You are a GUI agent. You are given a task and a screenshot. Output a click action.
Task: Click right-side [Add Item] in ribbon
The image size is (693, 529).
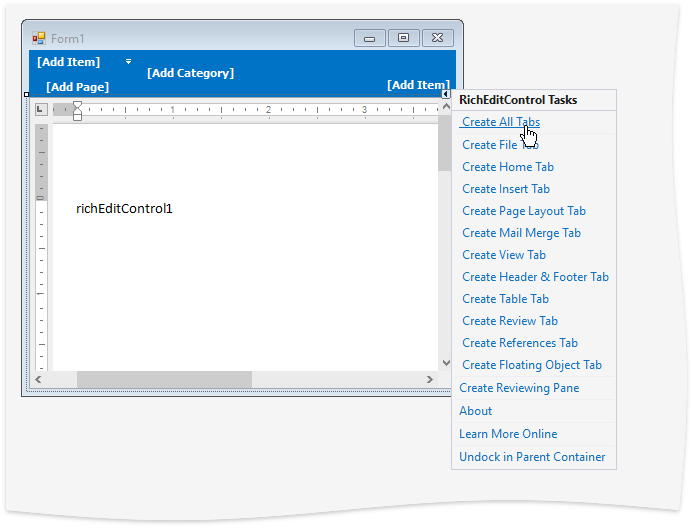click(418, 85)
